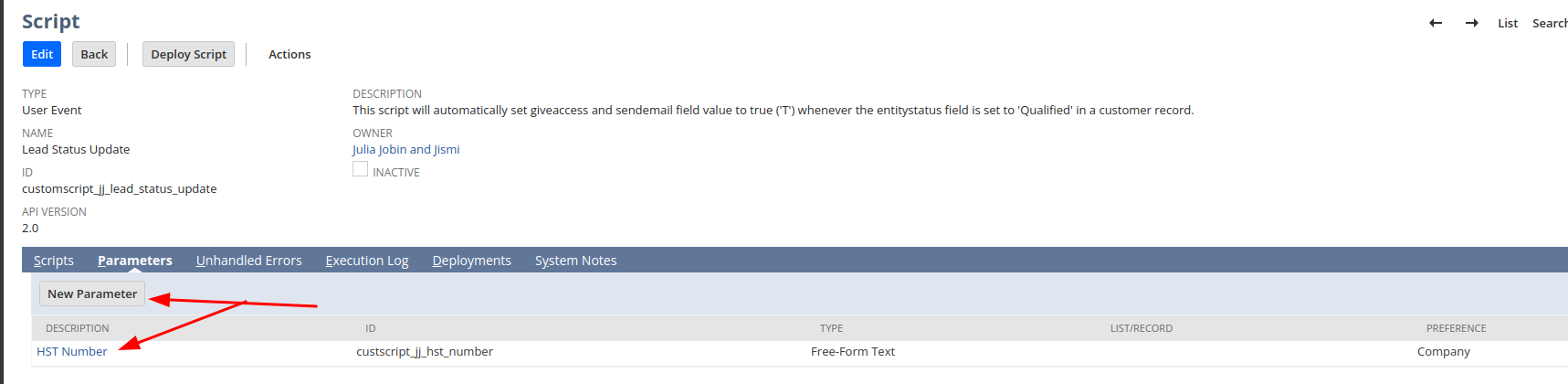Add a New Parameter
Viewport: 1568px width, 384px height.
pos(92,294)
